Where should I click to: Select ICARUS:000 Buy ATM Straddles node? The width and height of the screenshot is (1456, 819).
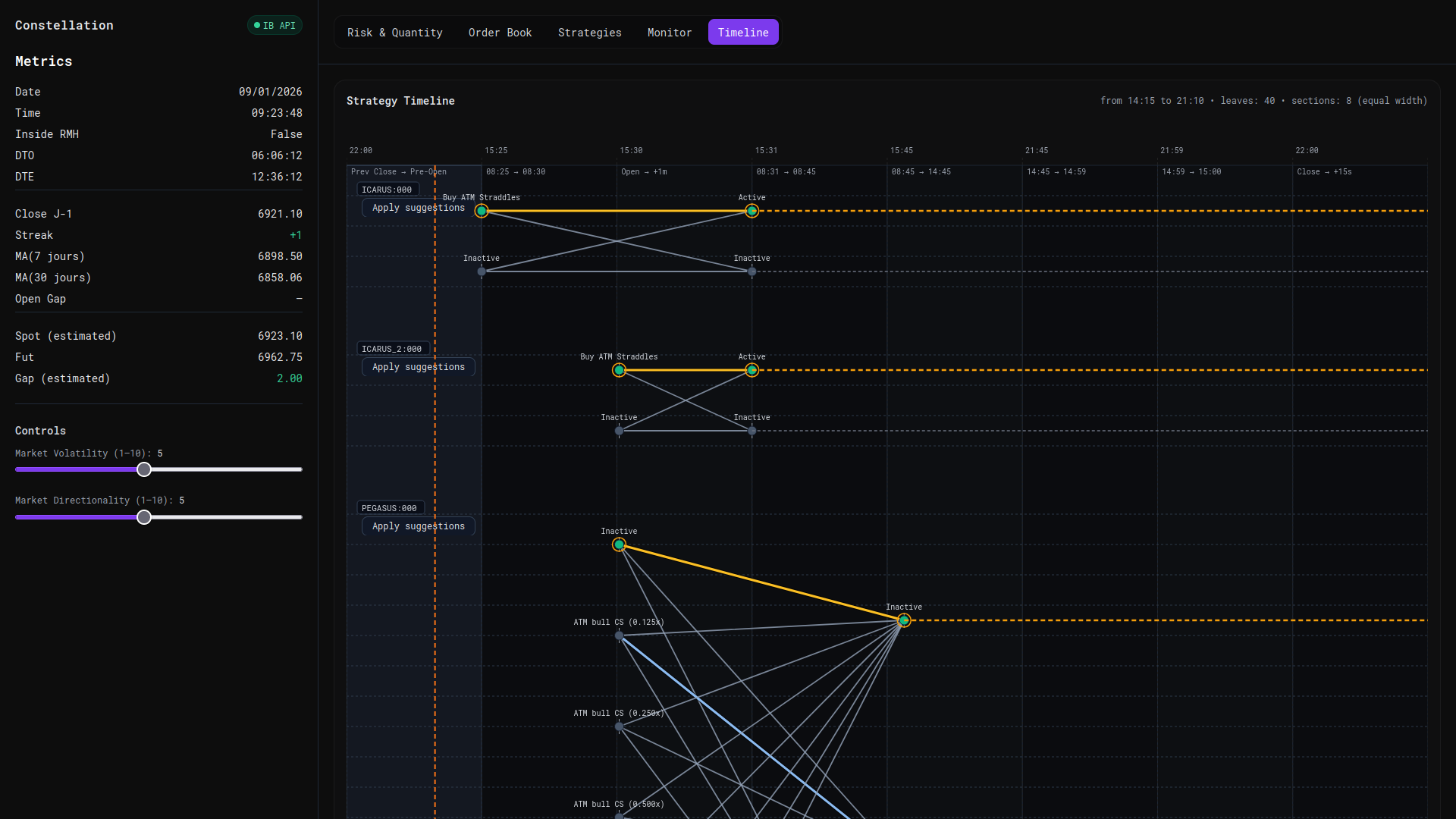pyautogui.click(x=482, y=211)
